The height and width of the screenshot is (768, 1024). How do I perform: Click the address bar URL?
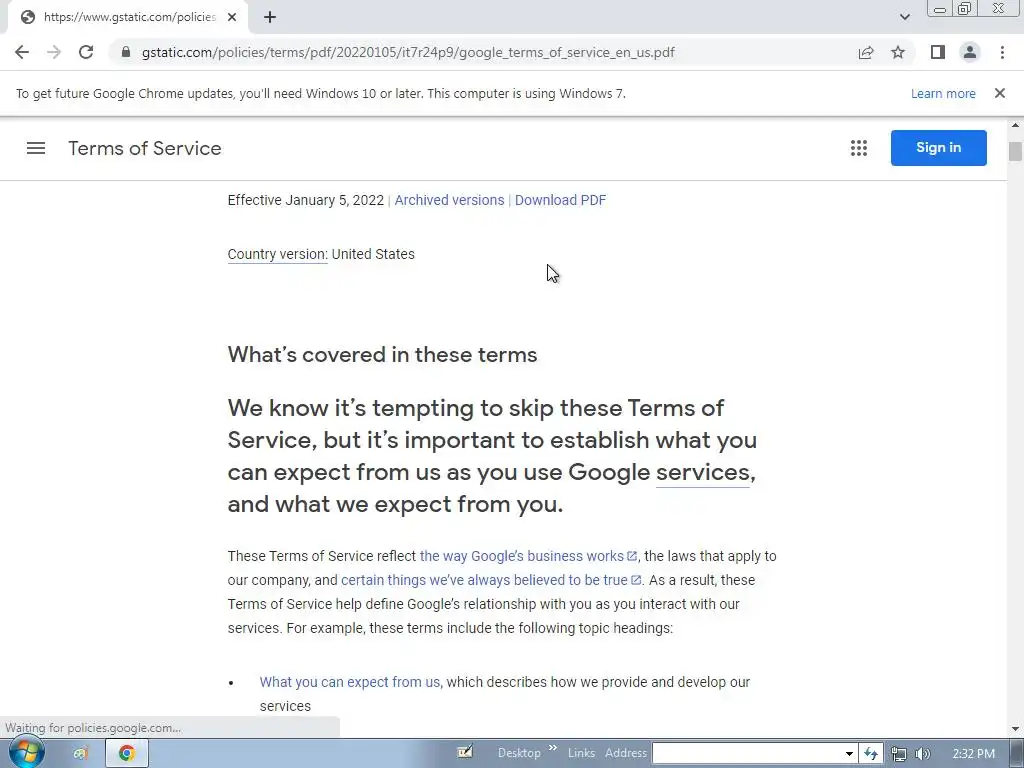click(x=408, y=52)
